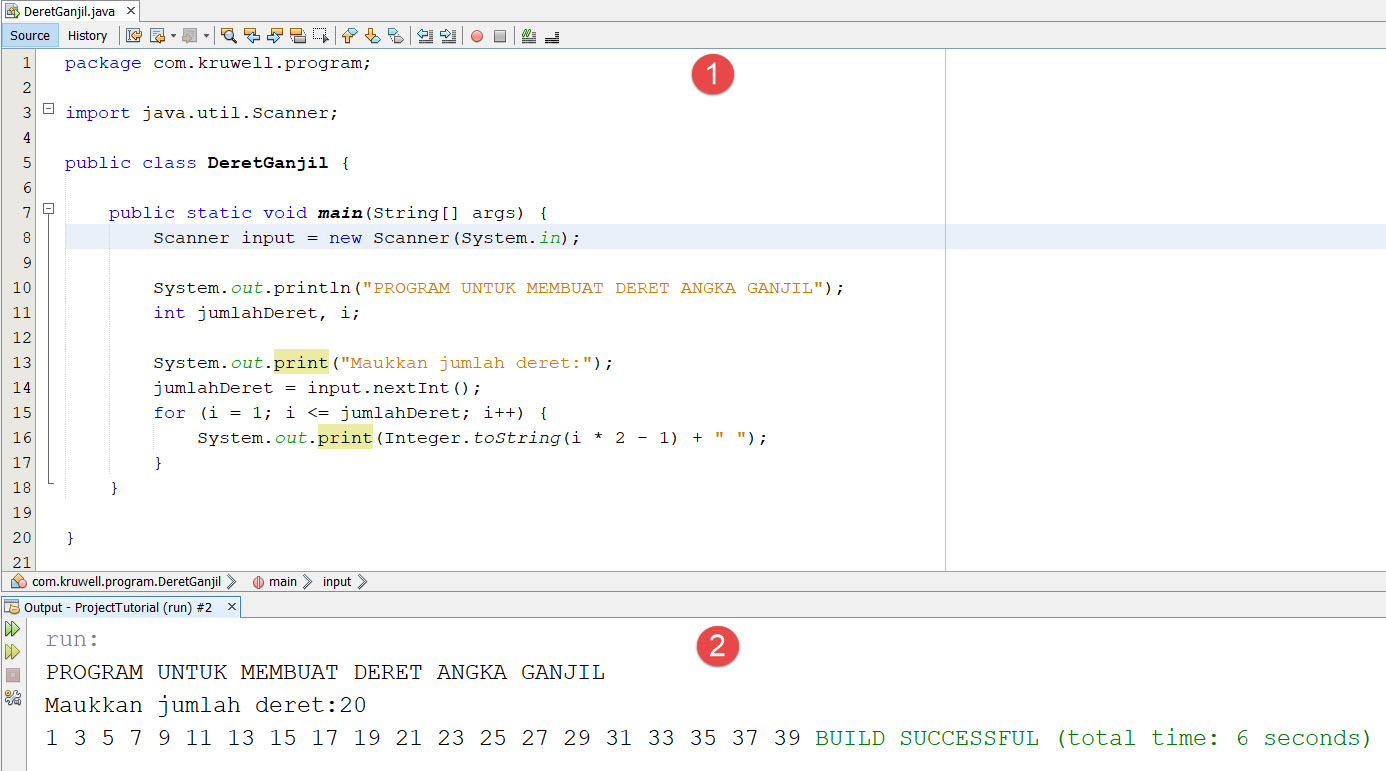Go to Find Next Occurrence
This screenshot has height=771, width=1386.
click(275, 36)
